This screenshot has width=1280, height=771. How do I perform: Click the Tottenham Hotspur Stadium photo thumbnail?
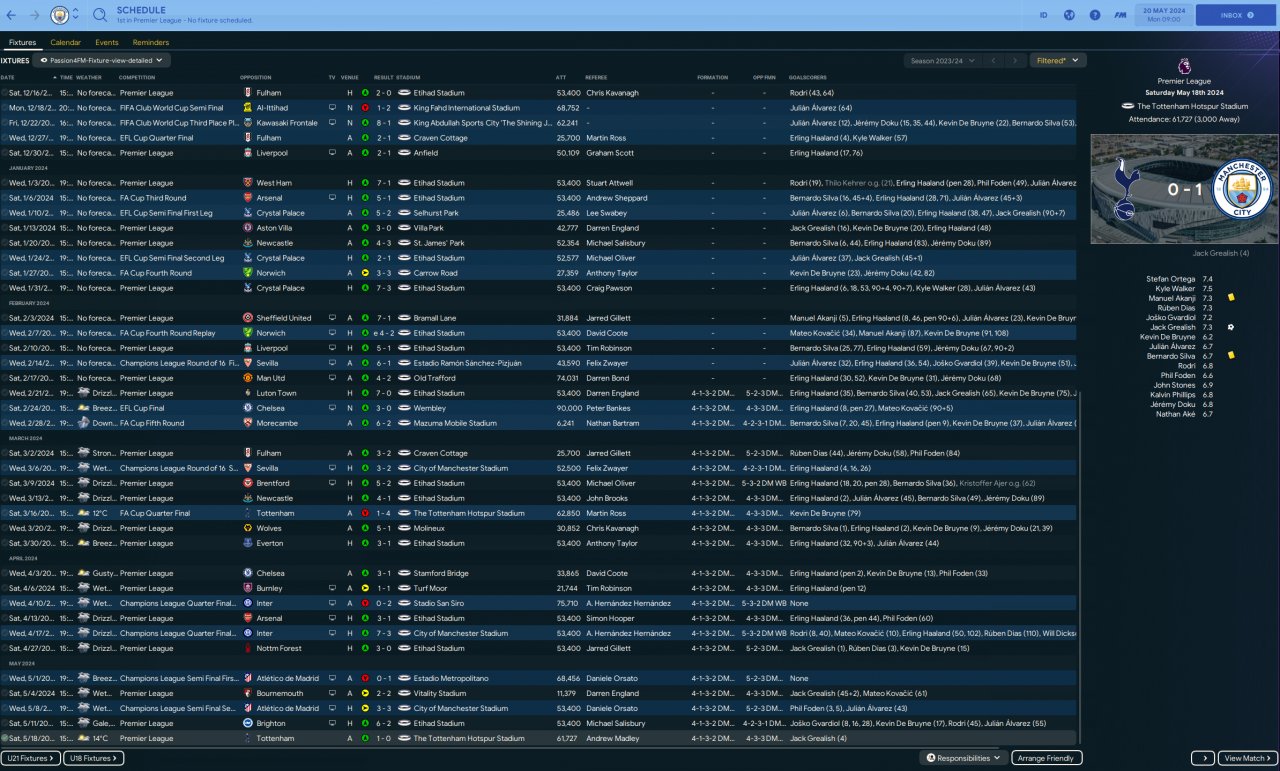[1184, 188]
